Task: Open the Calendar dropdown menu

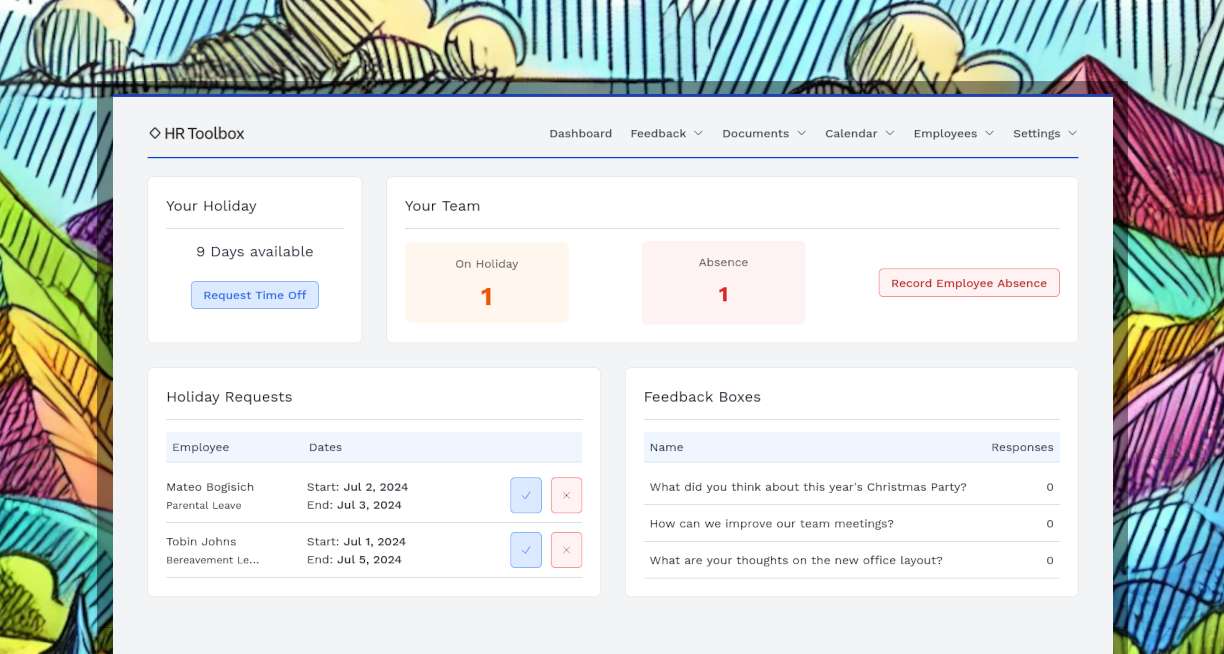Action: click(860, 133)
